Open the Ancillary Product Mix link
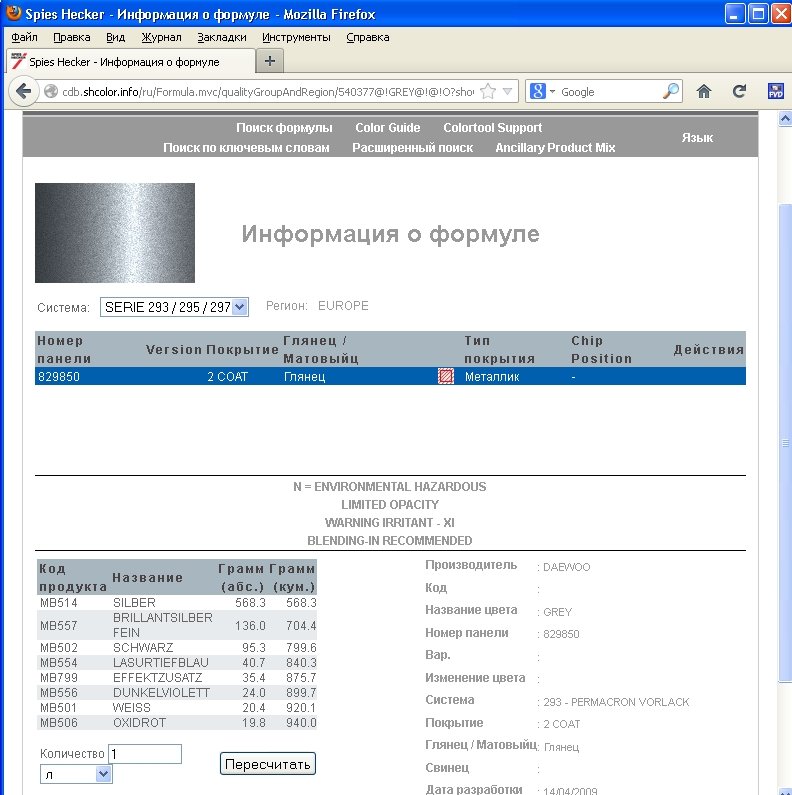The image size is (792, 795). (555, 147)
